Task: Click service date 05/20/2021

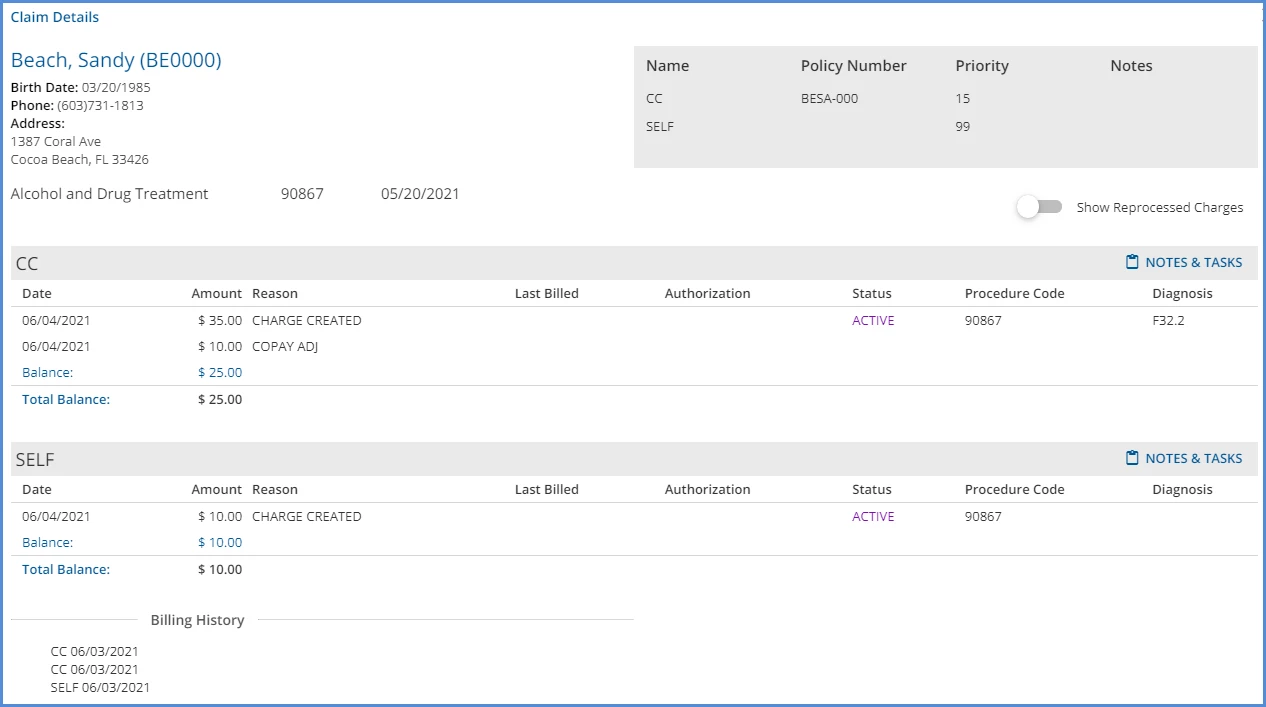Action: [x=420, y=194]
